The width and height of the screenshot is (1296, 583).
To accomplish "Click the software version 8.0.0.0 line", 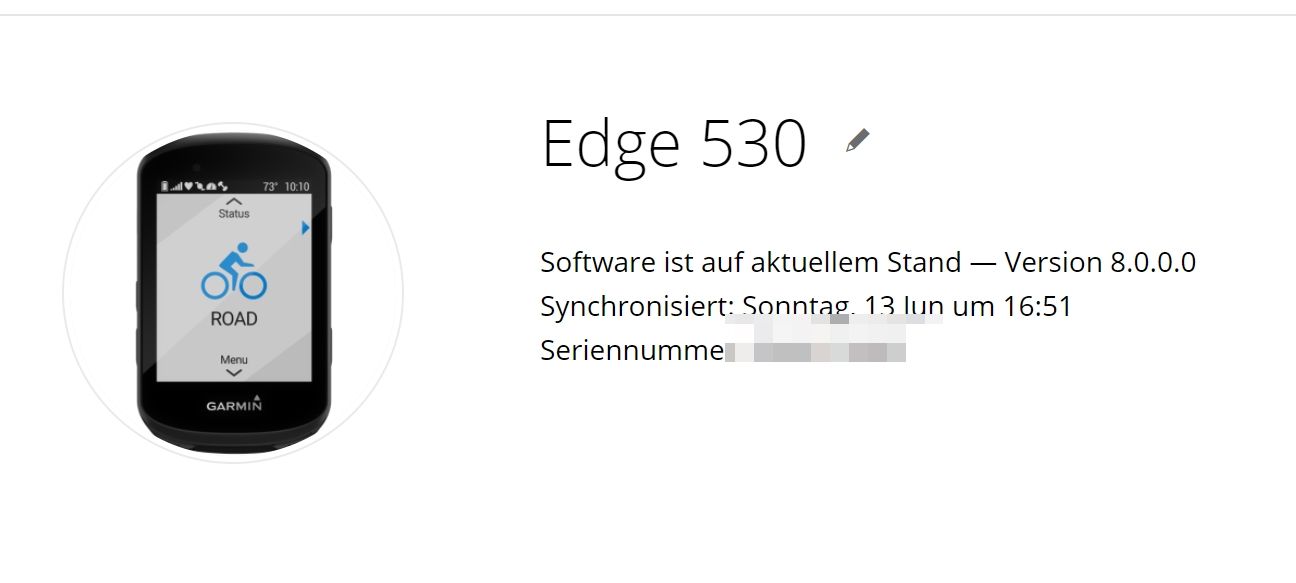I will pos(868,263).
